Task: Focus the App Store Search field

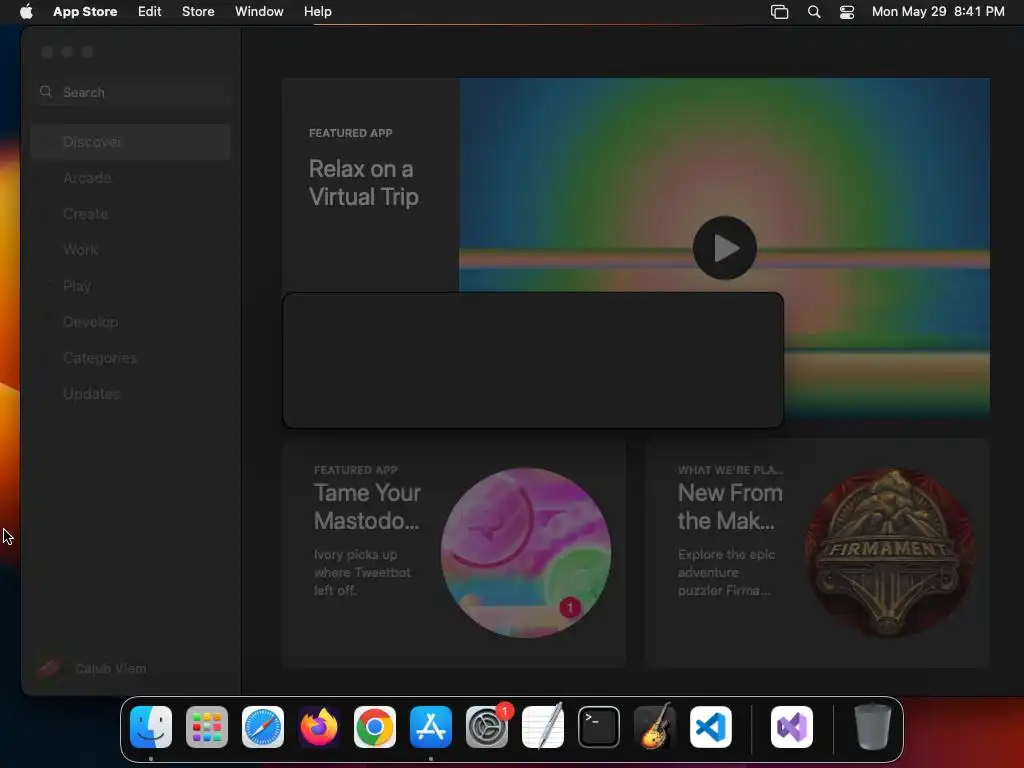Action: [x=133, y=92]
